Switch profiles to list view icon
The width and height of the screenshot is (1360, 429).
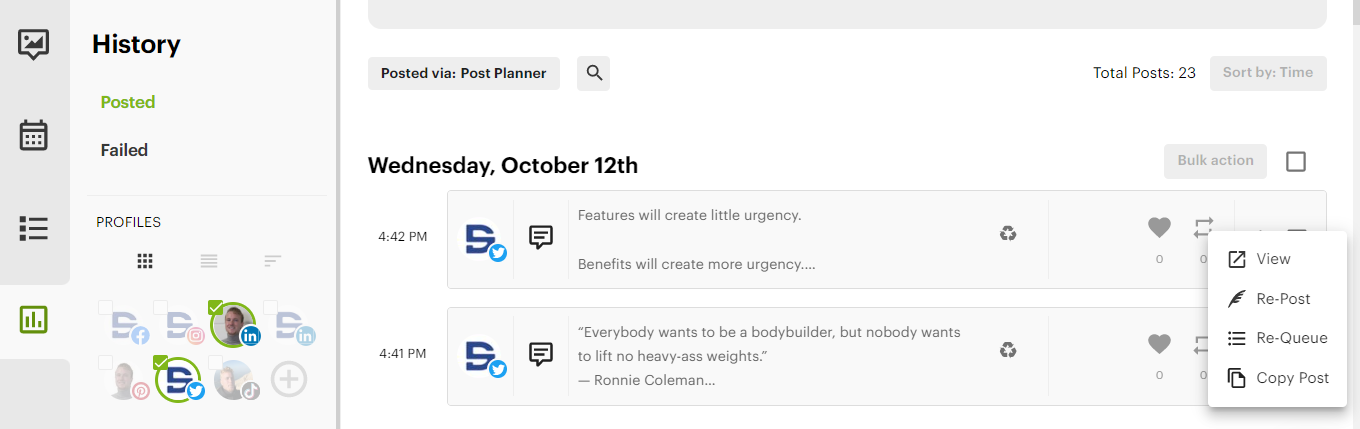coord(209,261)
